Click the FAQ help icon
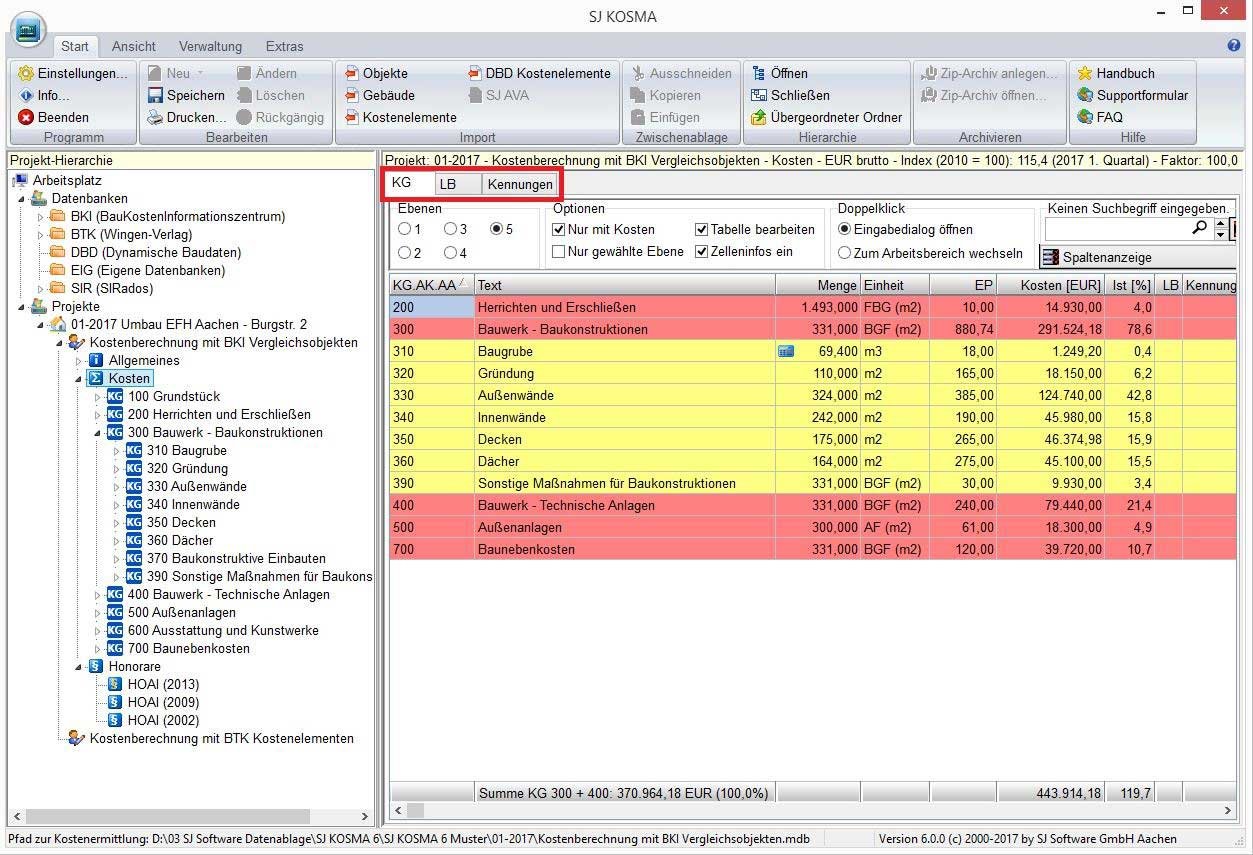Image resolution: width=1253 pixels, height=855 pixels. click(x=1085, y=117)
